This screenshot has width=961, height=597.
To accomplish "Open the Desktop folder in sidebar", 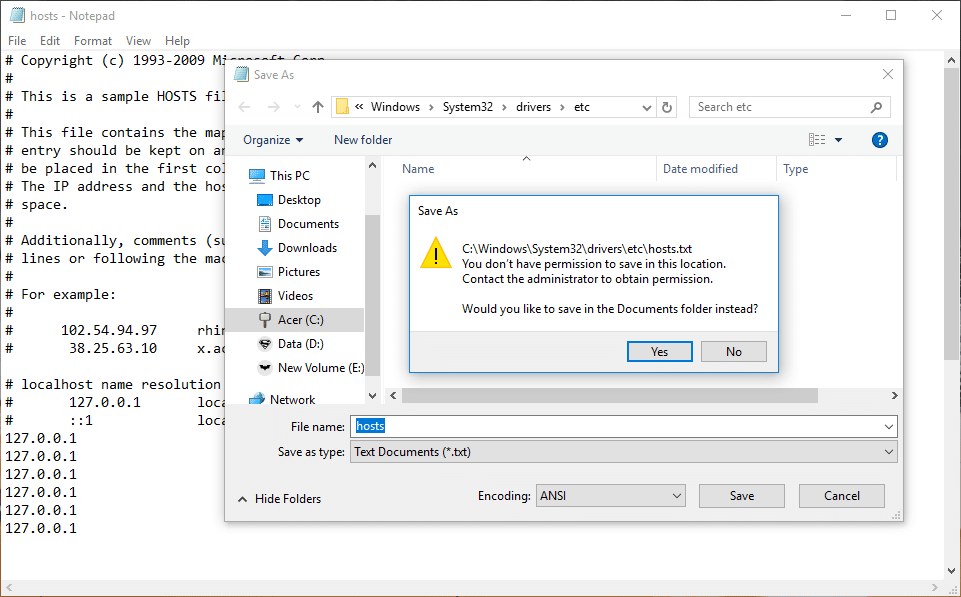I will coord(299,200).
